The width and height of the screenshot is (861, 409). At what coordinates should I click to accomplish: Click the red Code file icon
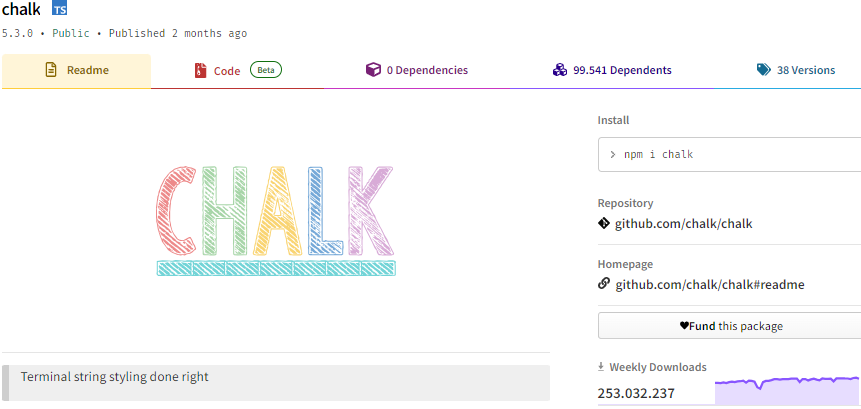[200, 71]
